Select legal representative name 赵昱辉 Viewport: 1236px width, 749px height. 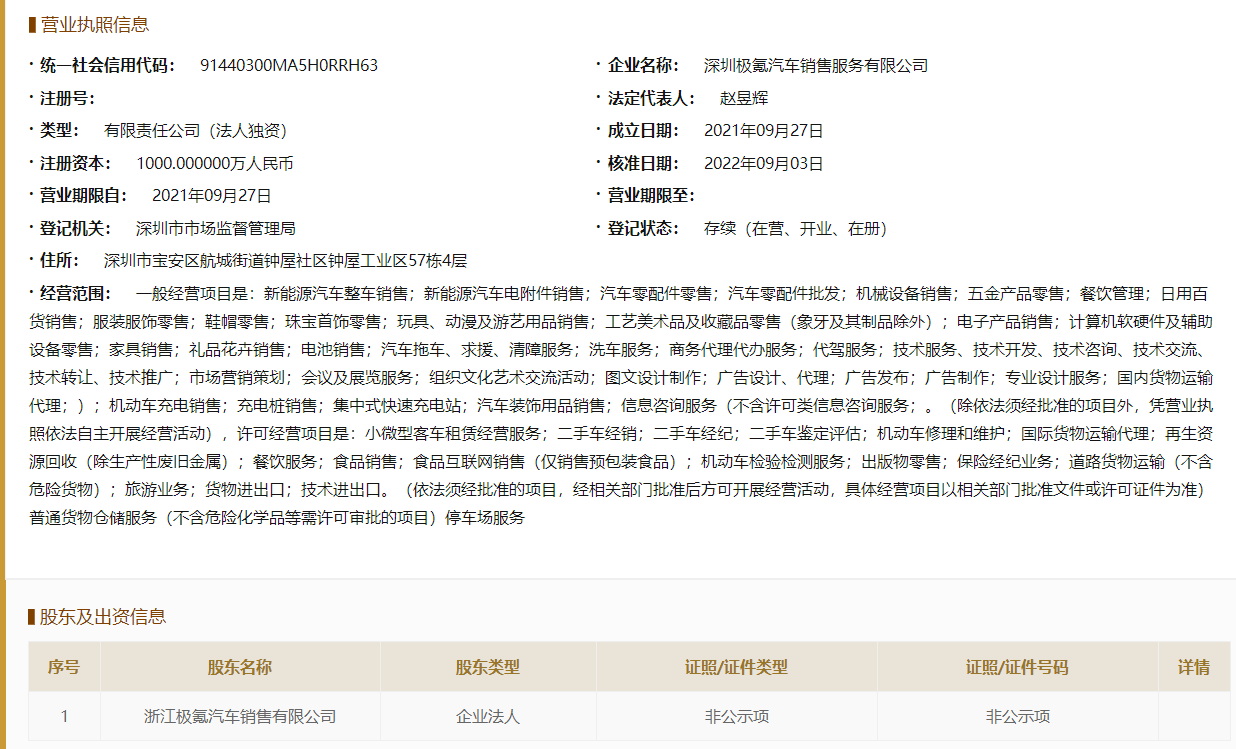[x=744, y=98]
